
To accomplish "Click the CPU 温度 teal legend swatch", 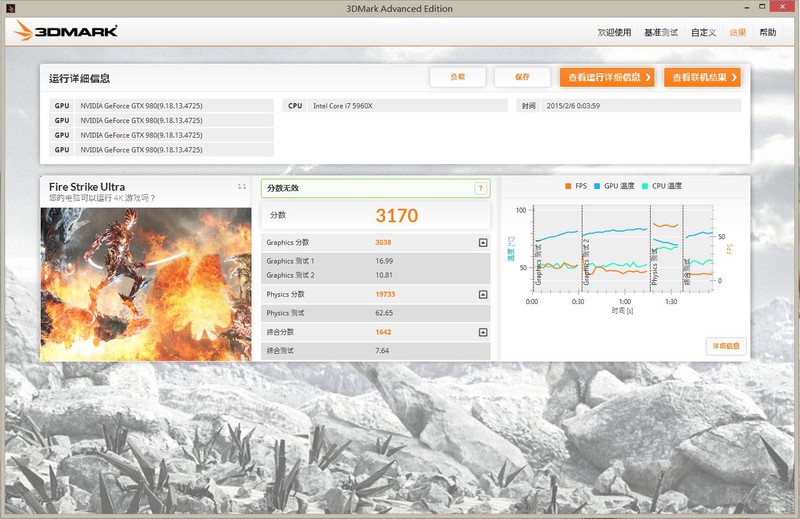I will (645, 186).
